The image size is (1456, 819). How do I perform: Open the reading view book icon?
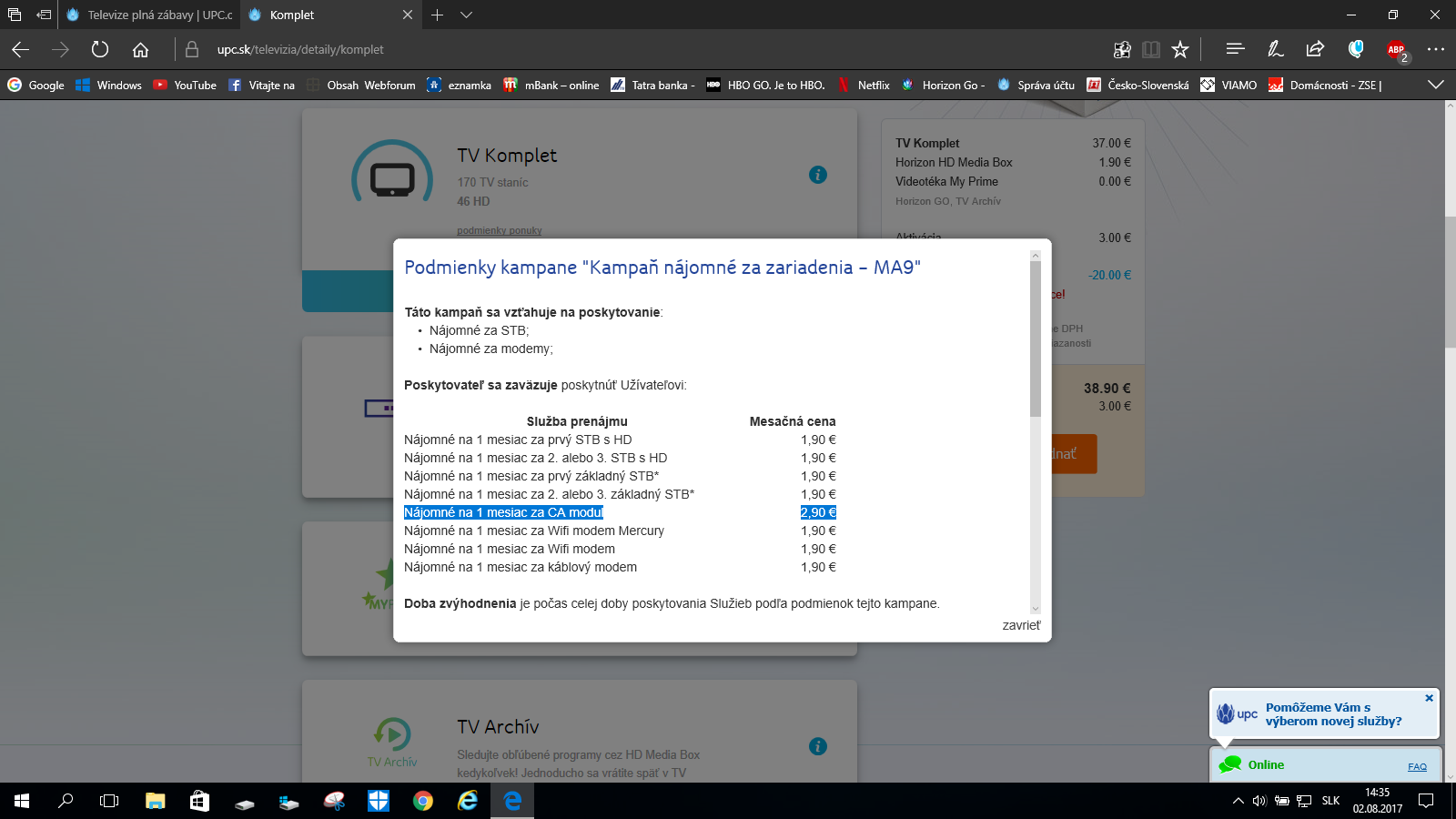pyautogui.click(x=1151, y=49)
